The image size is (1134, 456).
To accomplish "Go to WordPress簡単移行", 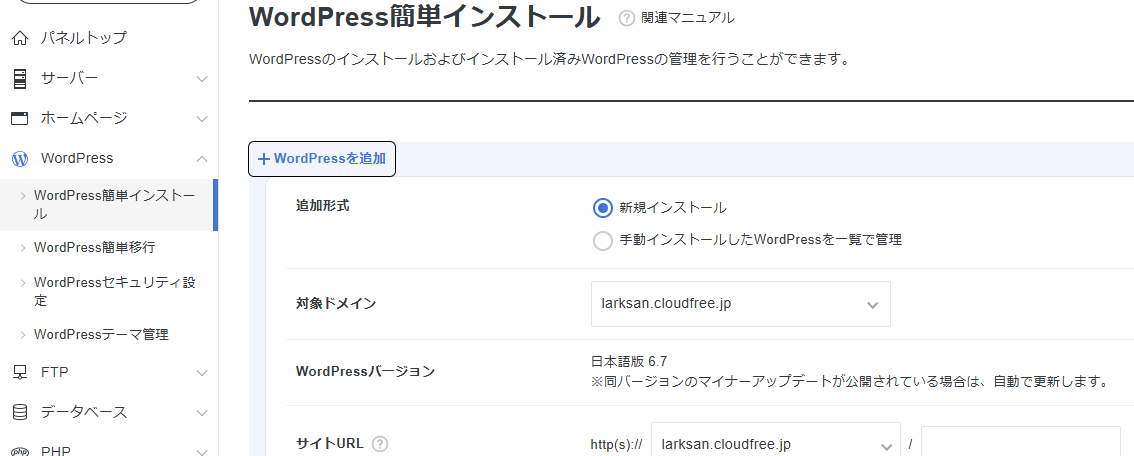I will [x=95, y=248].
